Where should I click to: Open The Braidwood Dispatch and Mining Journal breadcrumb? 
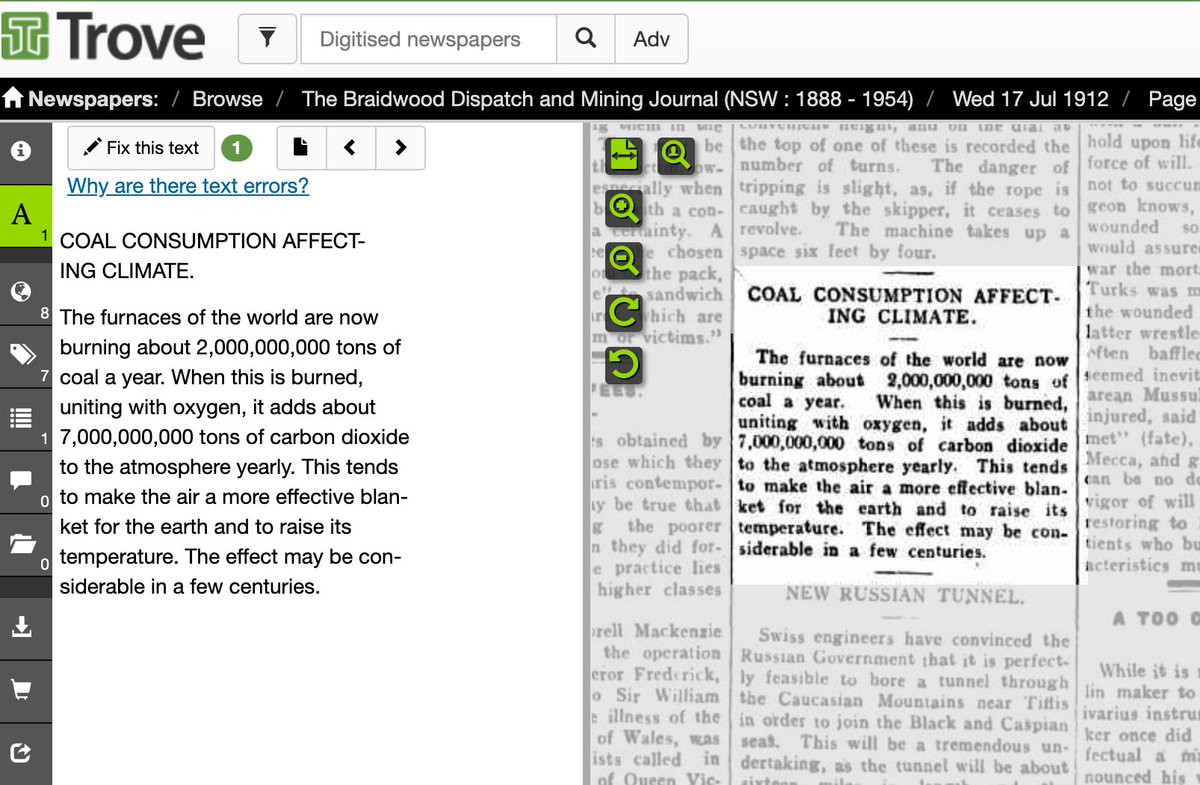[x=607, y=99]
